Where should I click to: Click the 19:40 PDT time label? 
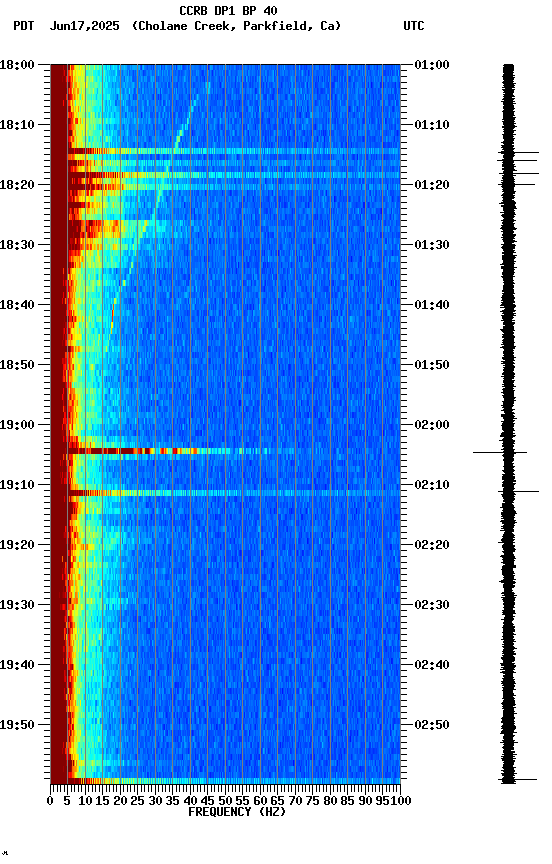tap(17, 666)
